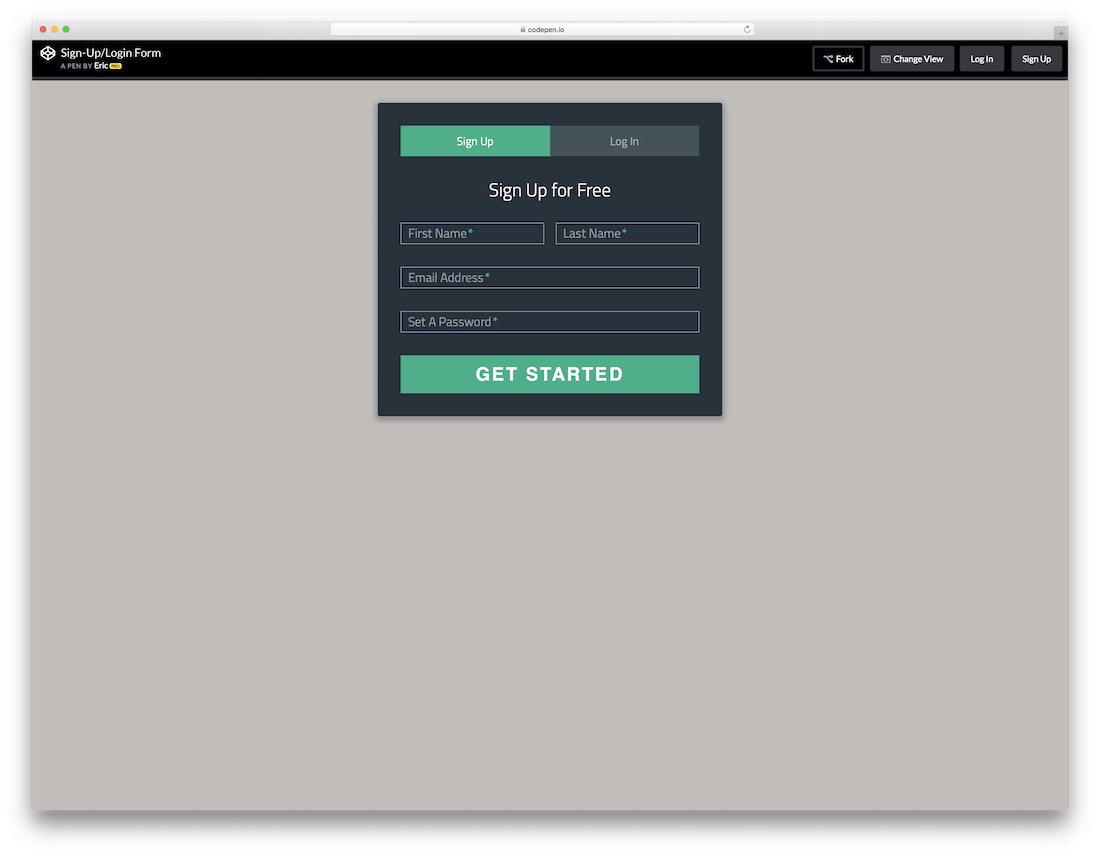Focus the Last Name field

pyautogui.click(x=627, y=234)
